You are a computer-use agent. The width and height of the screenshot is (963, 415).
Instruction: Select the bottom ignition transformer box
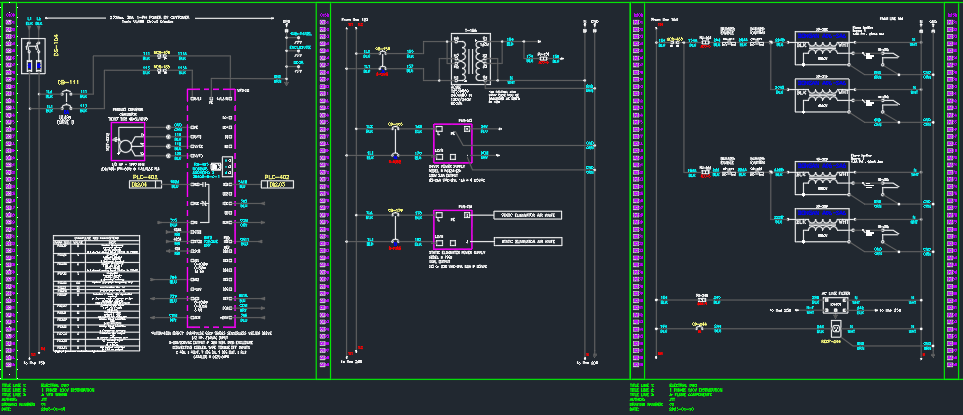pos(822,225)
